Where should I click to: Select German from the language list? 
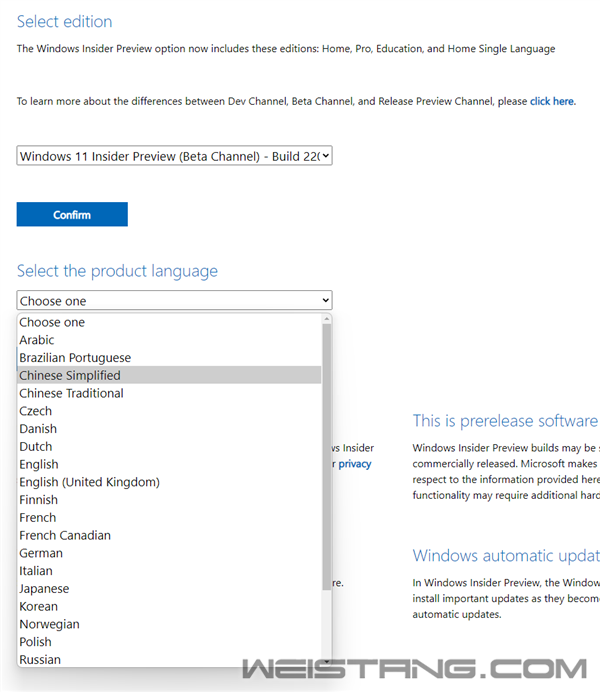point(170,553)
